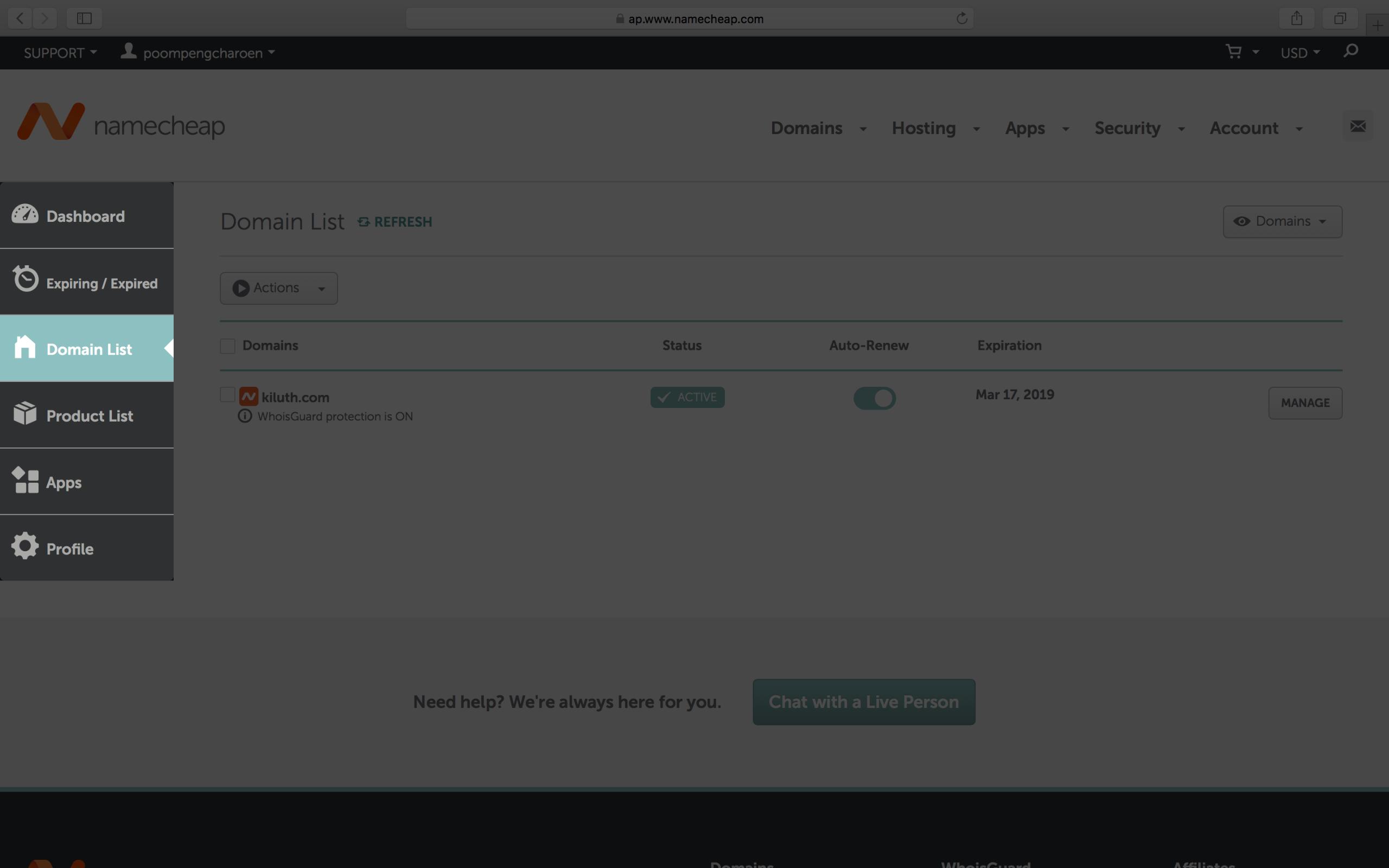Click the user profile silhouette icon
The height and width of the screenshot is (868, 1389).
[x=129, y=51]
